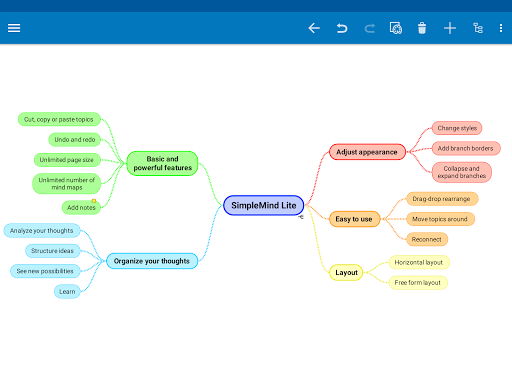Image resolution: width=512 pixels, height=384 pixels.
Task: Select the Organize your thoughts topic
Action: pyautogui.click(x=152, y=261)
